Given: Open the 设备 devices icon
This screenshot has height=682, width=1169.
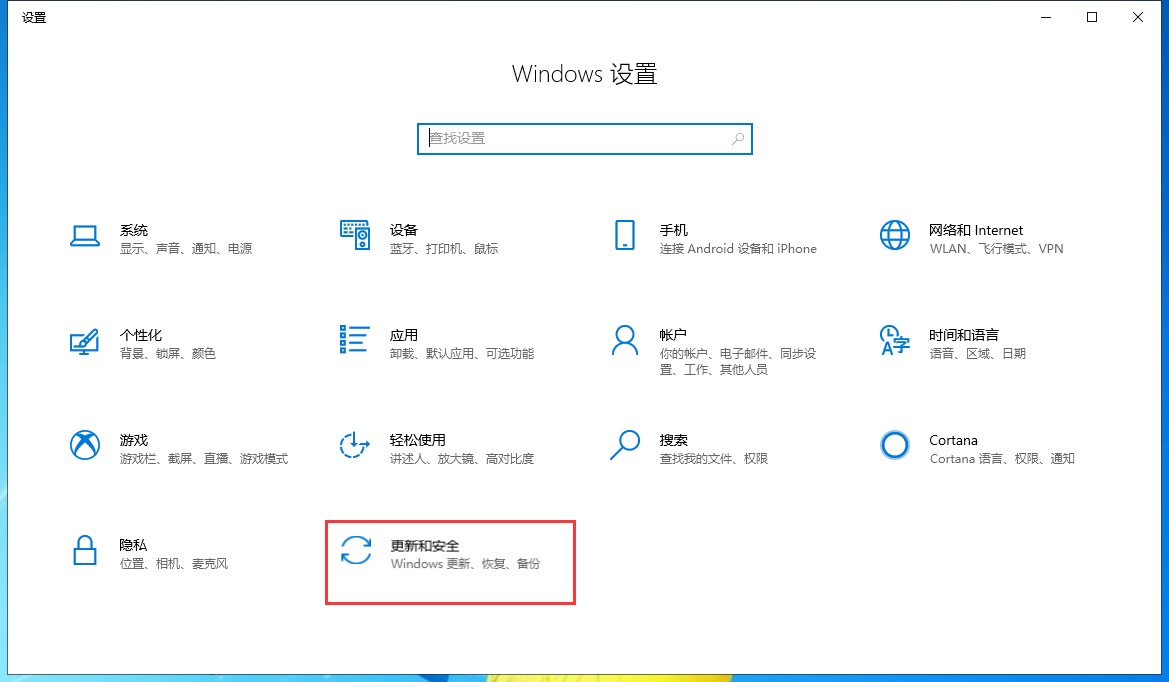Looking at the screenshot, I should pos(355,235).
